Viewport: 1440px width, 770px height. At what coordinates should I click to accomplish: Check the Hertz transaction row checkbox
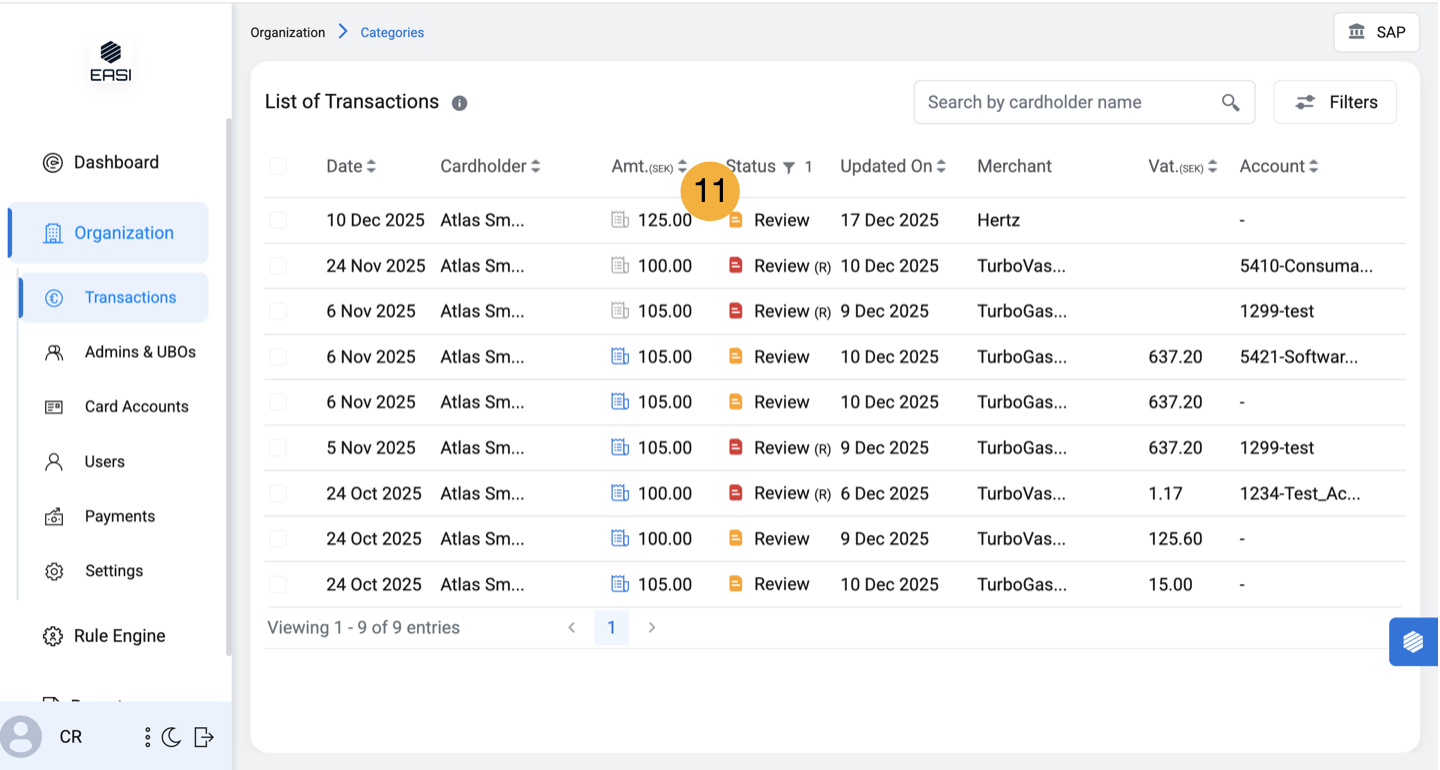tap(278, 220)
